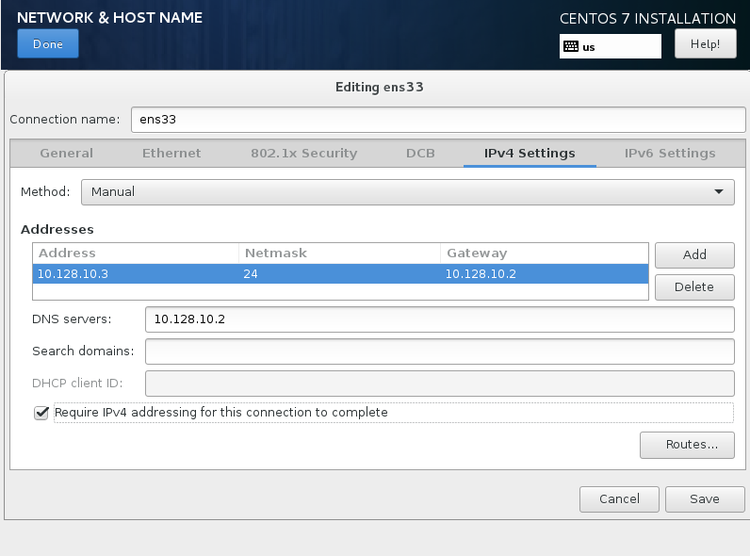The width and height of the screenshot is (750, 556).
Task: Open the Ethernet tab
Action: point(171,153)
